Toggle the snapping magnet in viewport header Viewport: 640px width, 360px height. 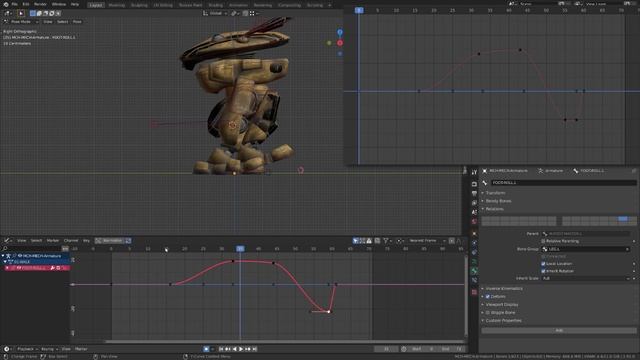[245, 13]
